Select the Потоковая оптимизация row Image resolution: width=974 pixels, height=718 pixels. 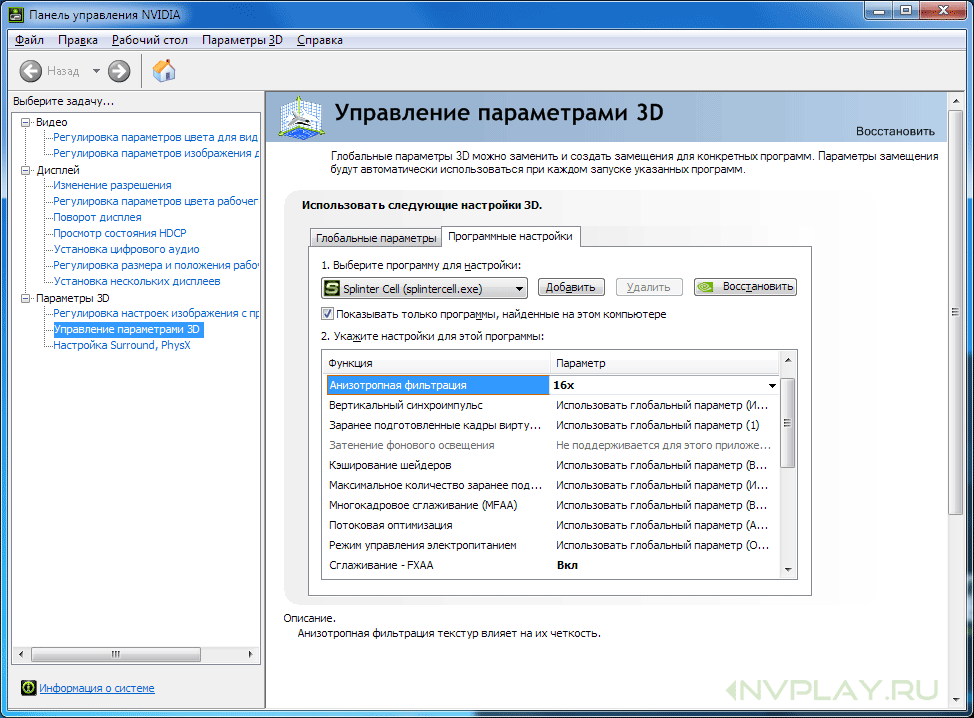tap(552, 525)
